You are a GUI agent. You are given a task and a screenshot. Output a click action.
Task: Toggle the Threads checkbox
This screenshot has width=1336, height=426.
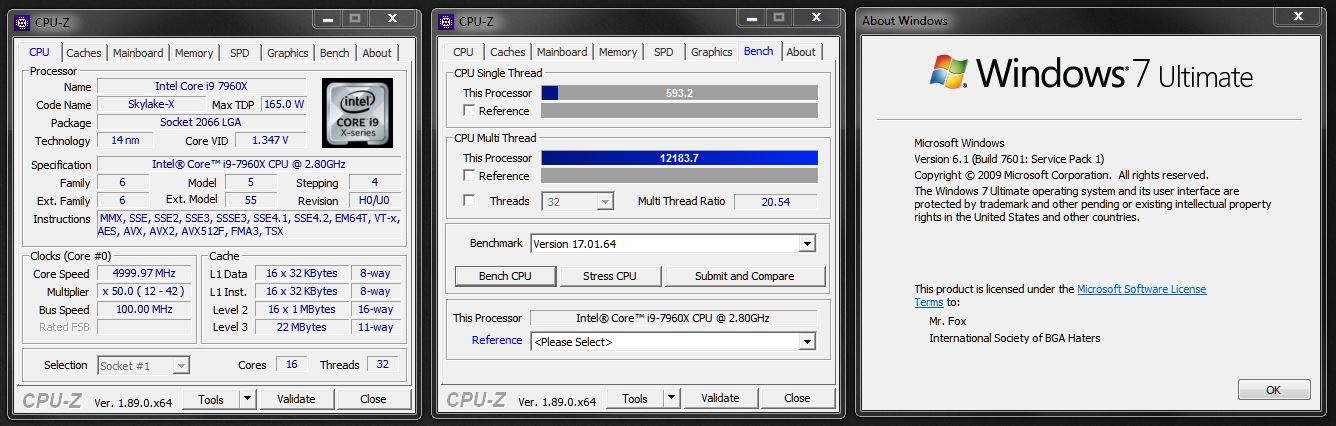point(469,201)
